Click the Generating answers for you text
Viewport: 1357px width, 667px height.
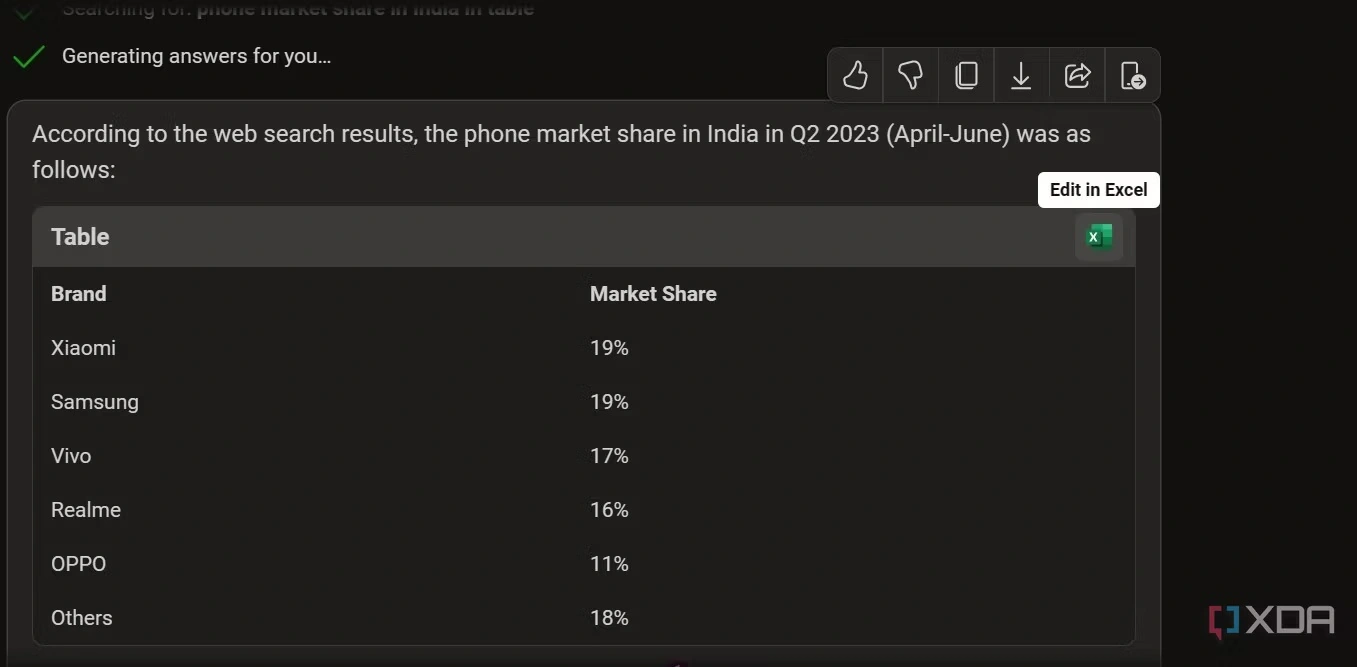pos(196,56)
